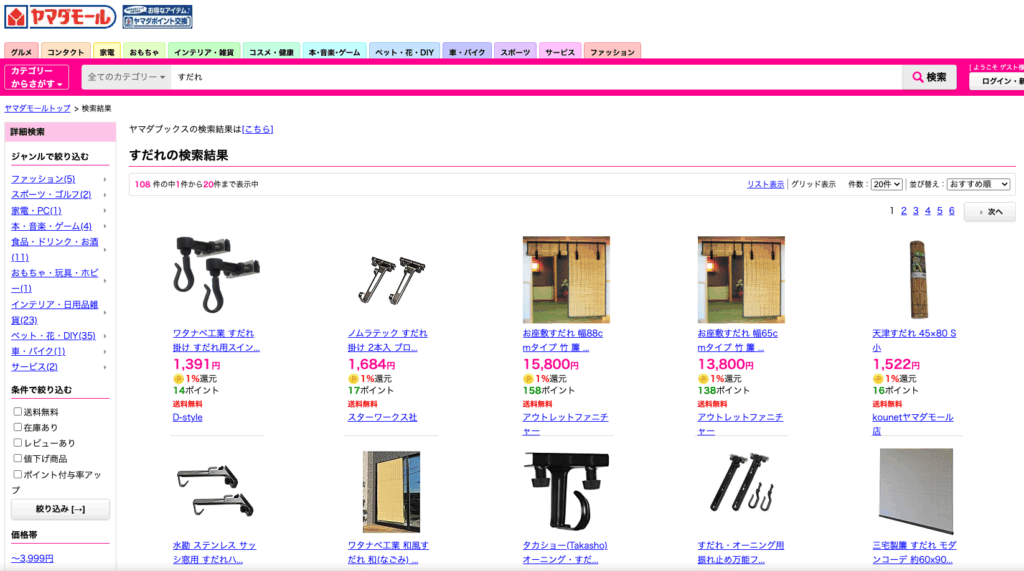Check the ポイント付与率アップ checkbox
Viewport: 1024px width, 571px height.
point(18,474)
